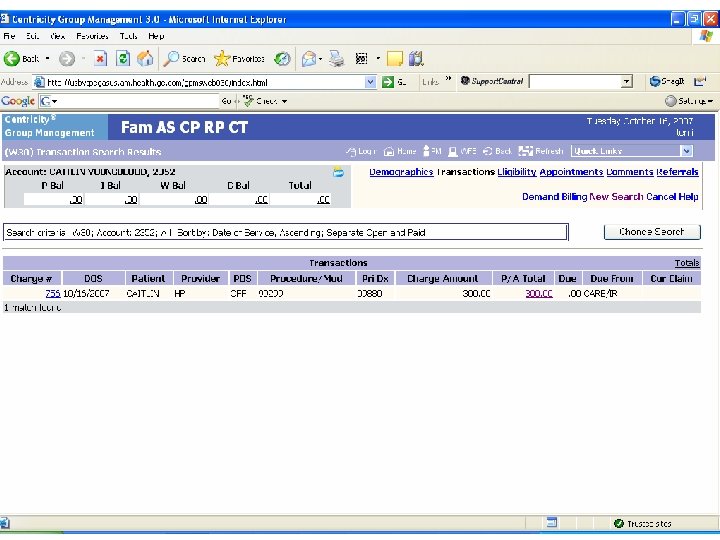Click the Cancel link
This screenshot has height=540, width=720.
(661, 197)
